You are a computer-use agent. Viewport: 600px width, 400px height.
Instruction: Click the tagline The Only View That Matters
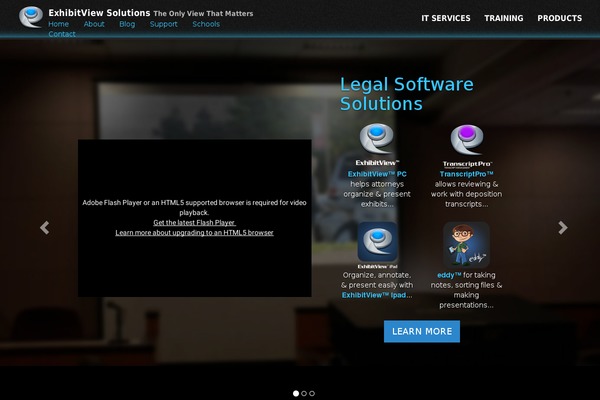pyautogui.click(x=203, y=13)
